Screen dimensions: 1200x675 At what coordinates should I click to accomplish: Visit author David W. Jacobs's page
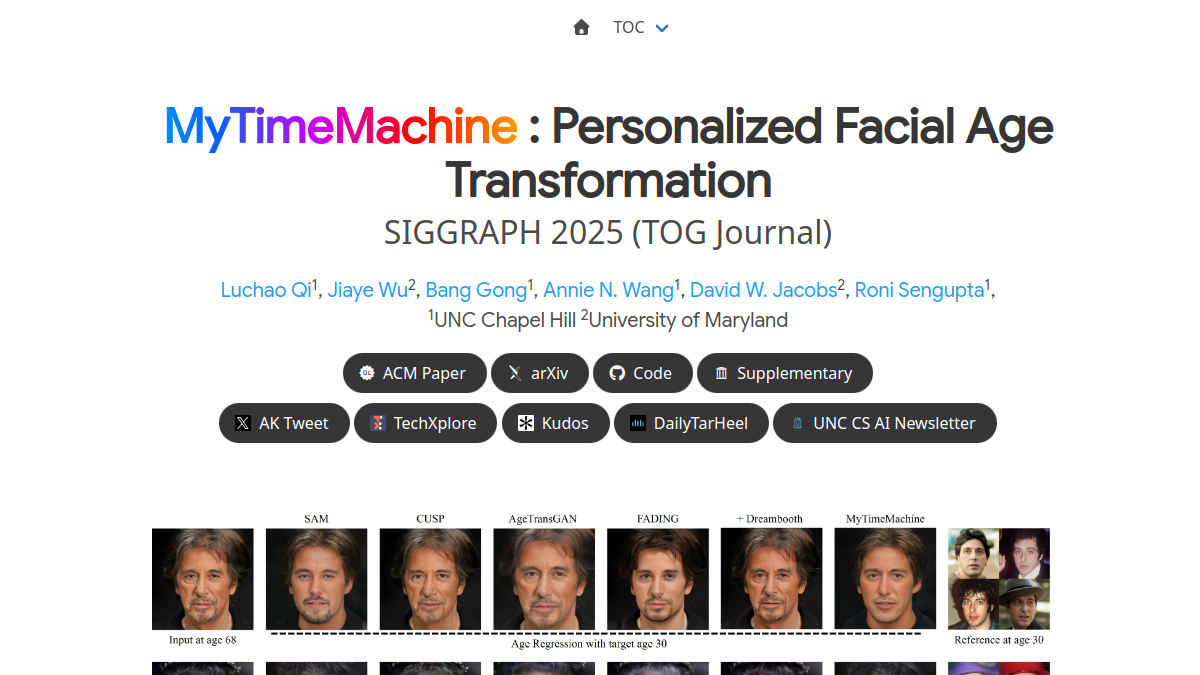(763, 290)
